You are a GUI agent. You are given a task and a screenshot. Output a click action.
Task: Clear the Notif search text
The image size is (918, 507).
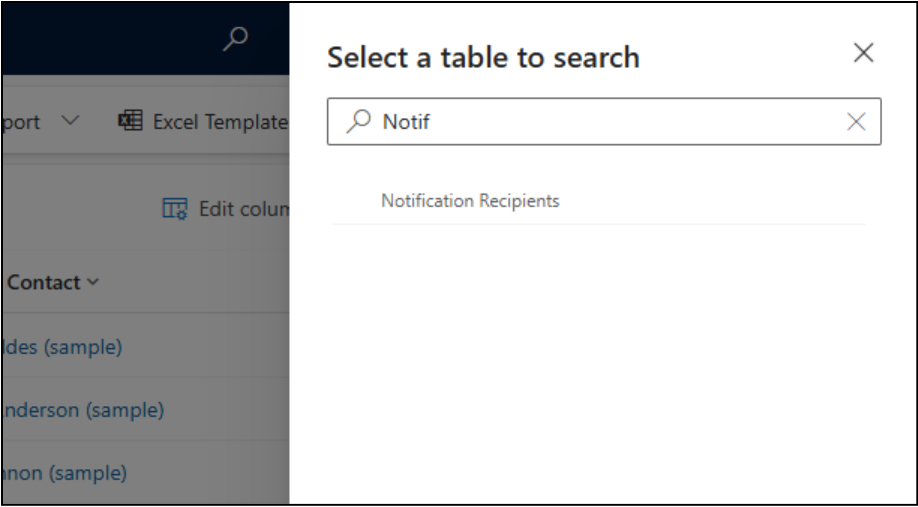(856, 122)
